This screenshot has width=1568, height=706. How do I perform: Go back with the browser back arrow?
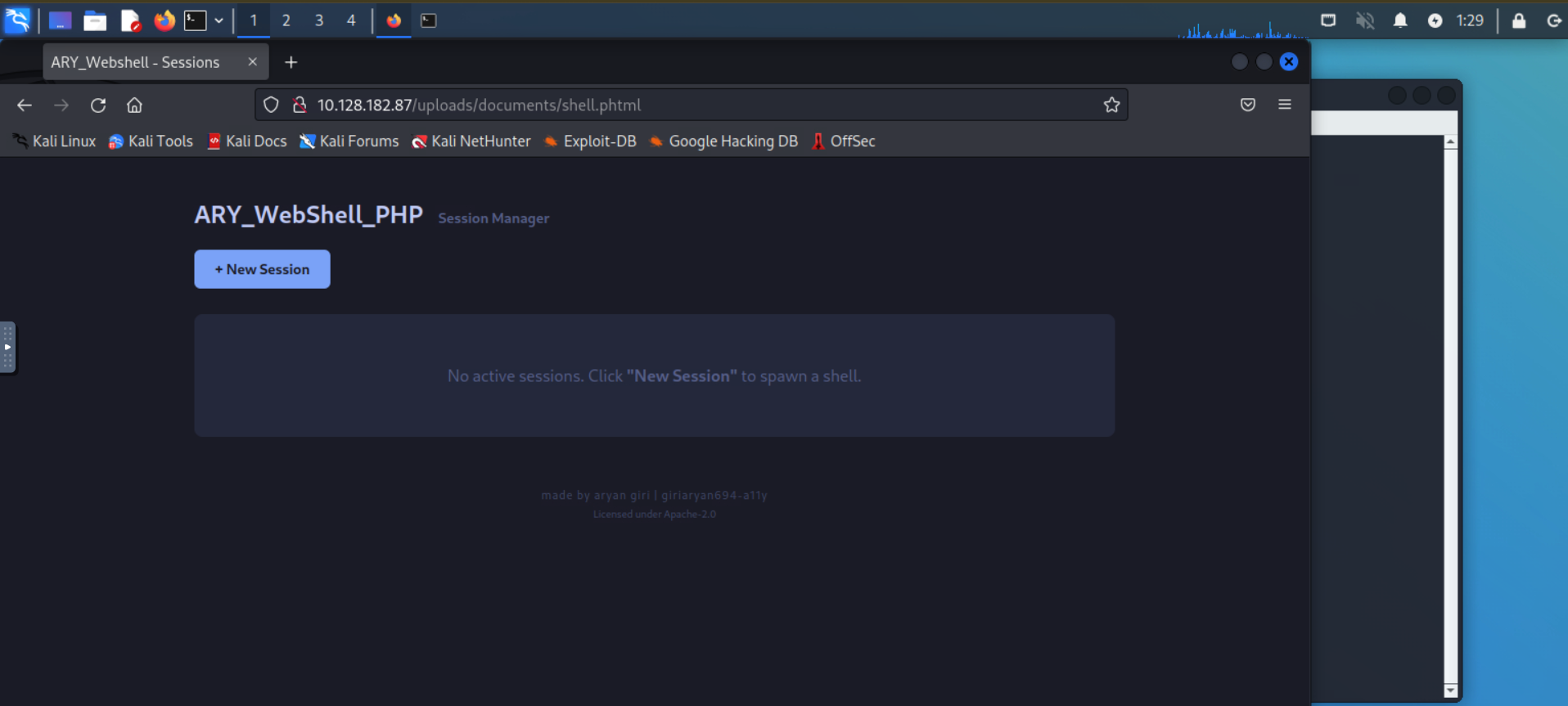point(25,105)
